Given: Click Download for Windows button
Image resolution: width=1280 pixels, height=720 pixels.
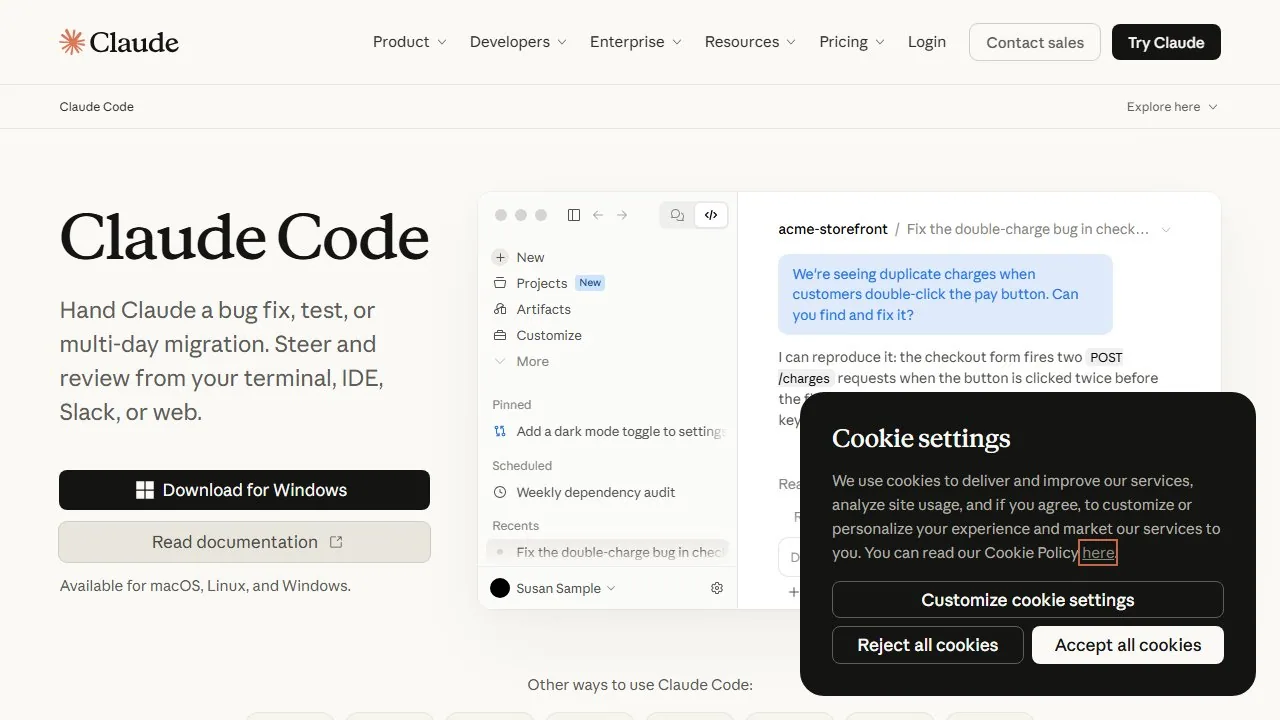Looking at the screenshot, I should coord(244,490).
